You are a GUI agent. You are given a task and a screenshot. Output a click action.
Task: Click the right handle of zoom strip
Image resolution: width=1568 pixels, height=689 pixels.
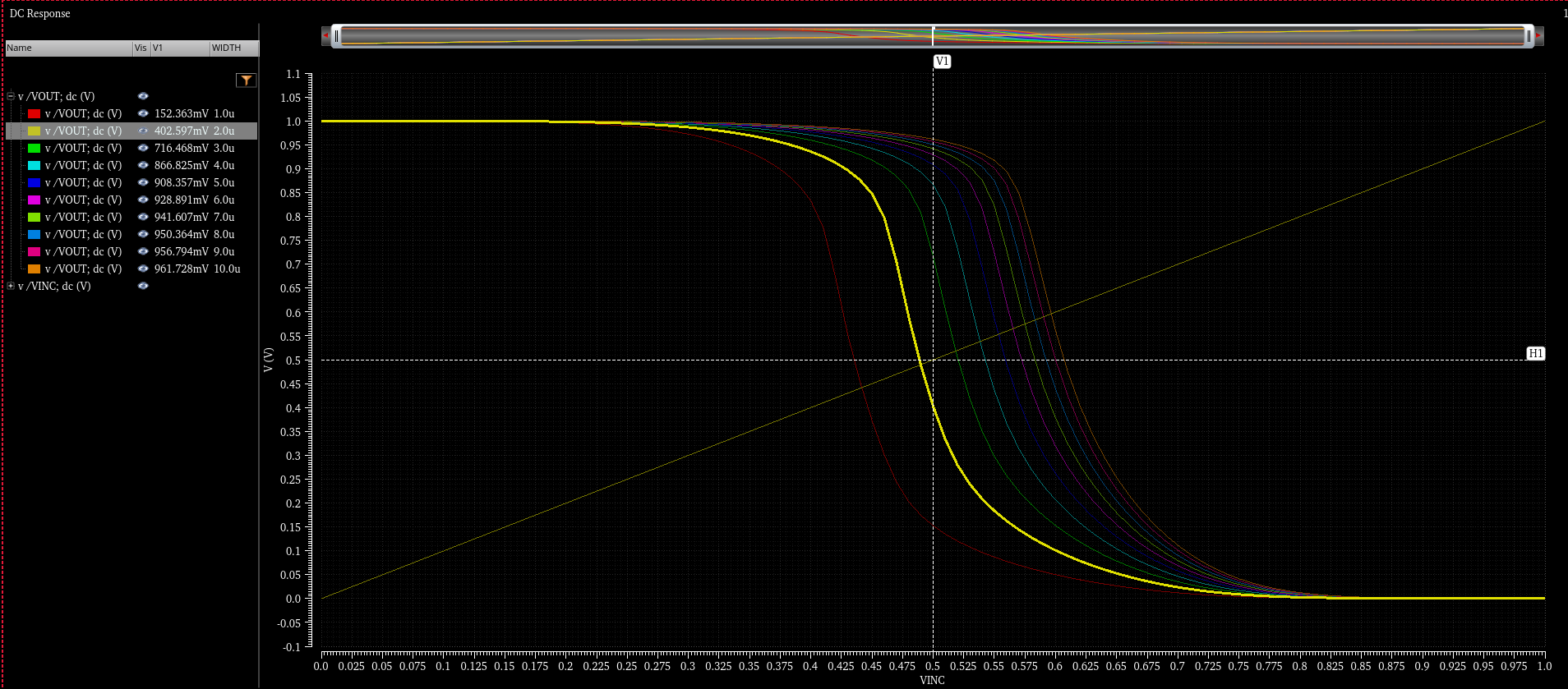1529,36
